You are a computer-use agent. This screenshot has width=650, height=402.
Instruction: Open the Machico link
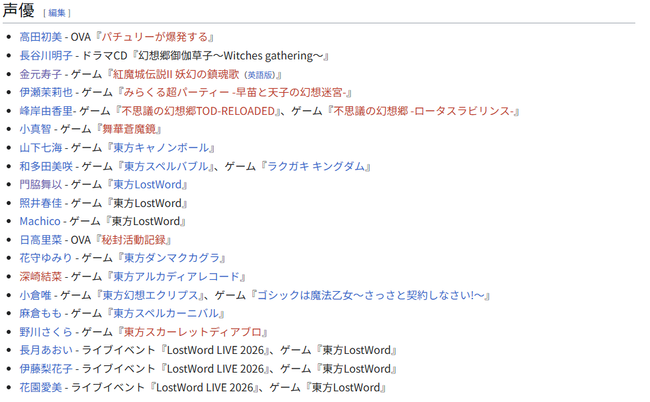40,221
